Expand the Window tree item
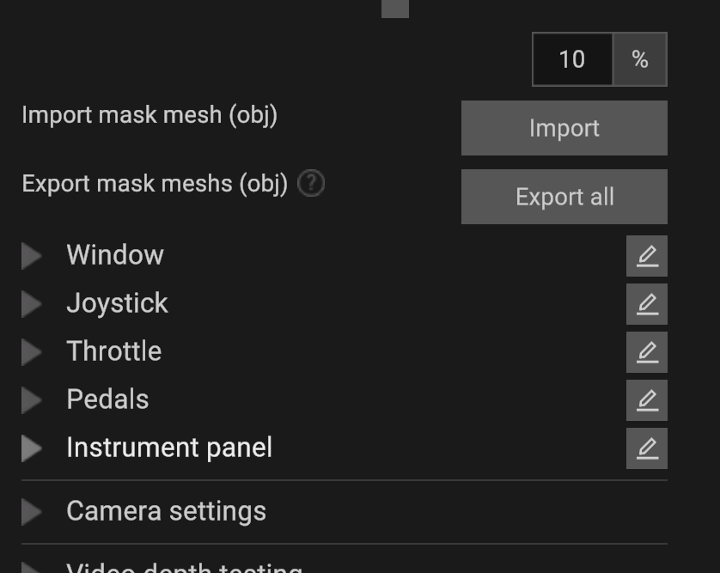Image resolution: width=720 pixels, height=574 pixels. (x=32, y=256)
